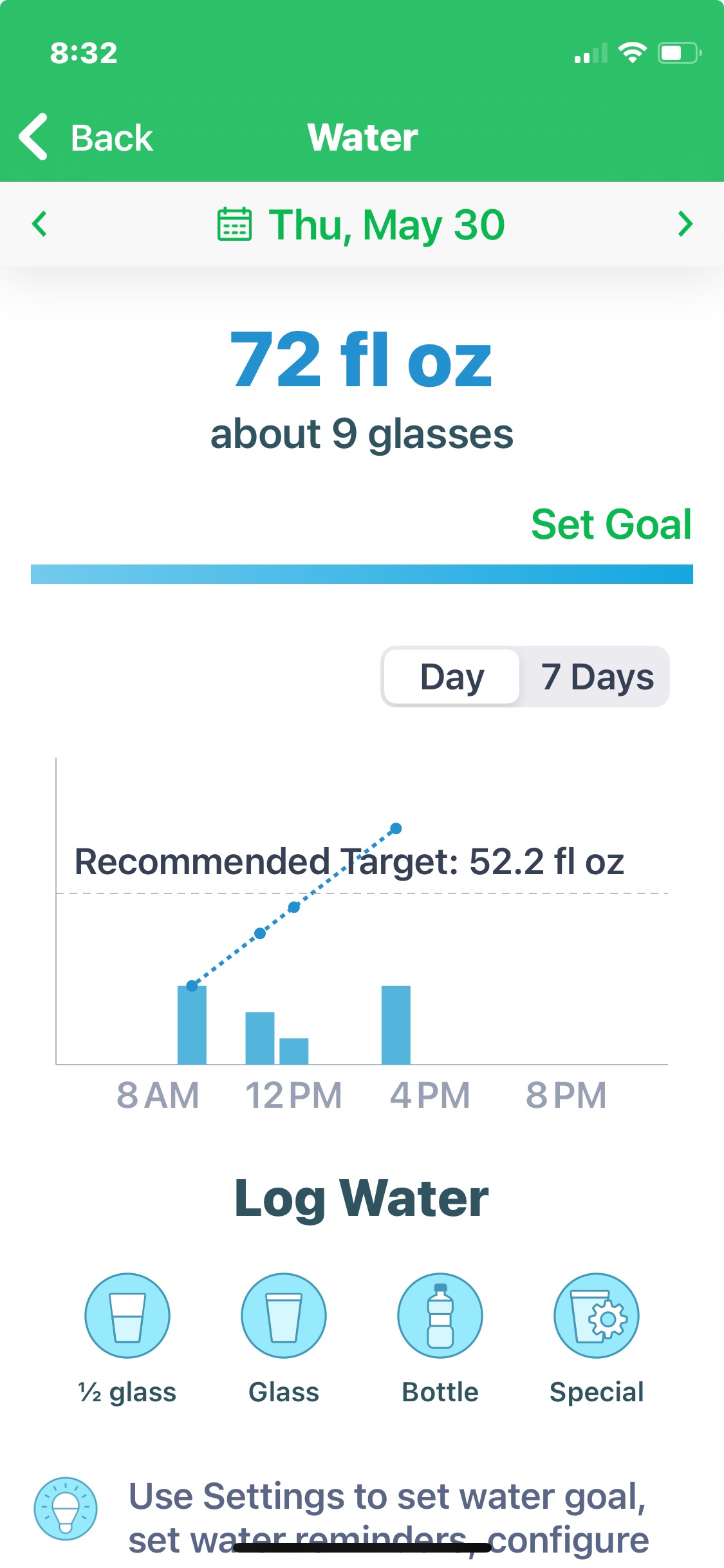The height and width of the screenshot is (1568, 724).
Task: Log a half glass of water
Action: point(127,1316)
